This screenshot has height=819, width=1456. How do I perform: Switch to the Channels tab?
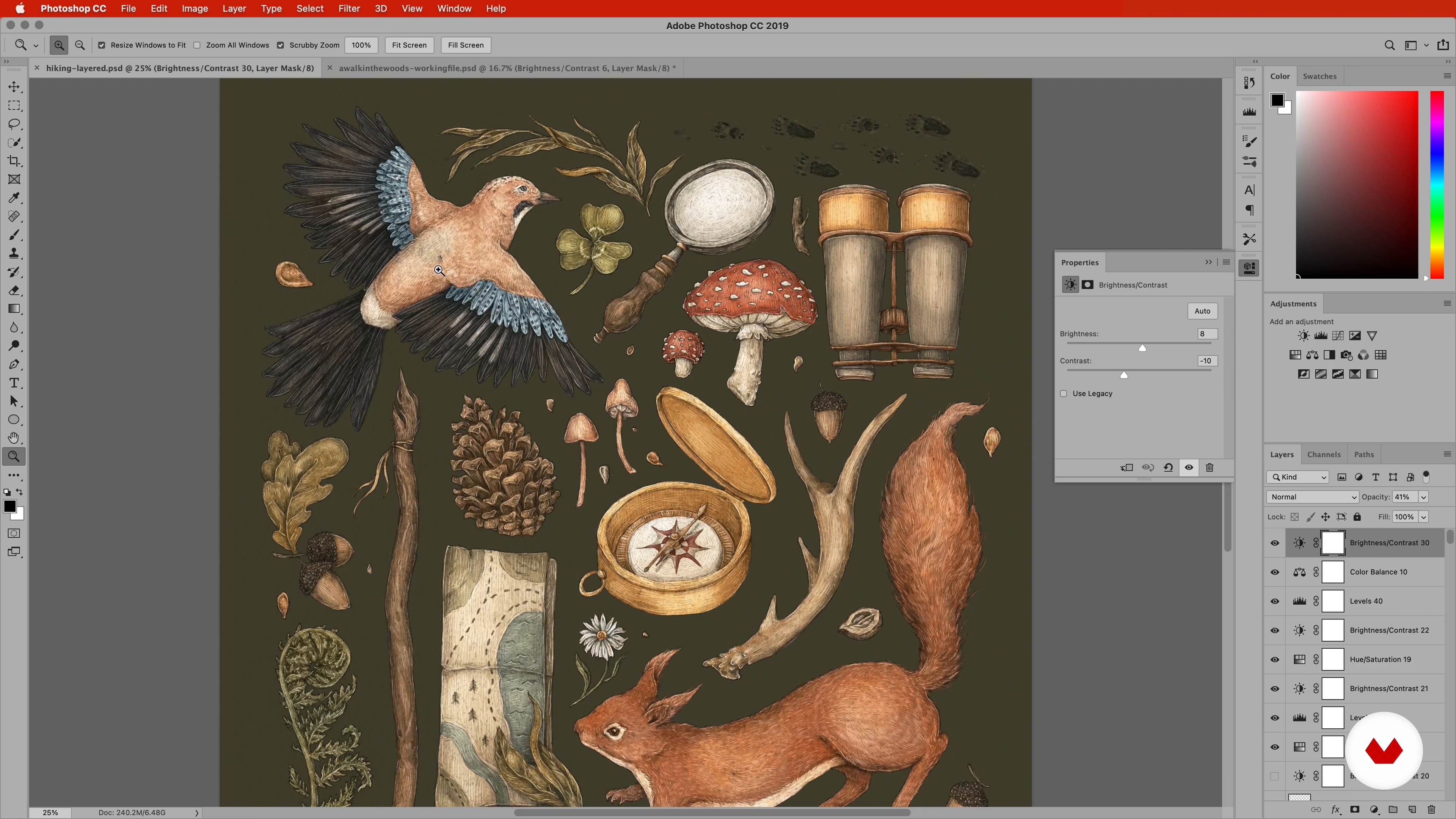(x=1324, y=455)
